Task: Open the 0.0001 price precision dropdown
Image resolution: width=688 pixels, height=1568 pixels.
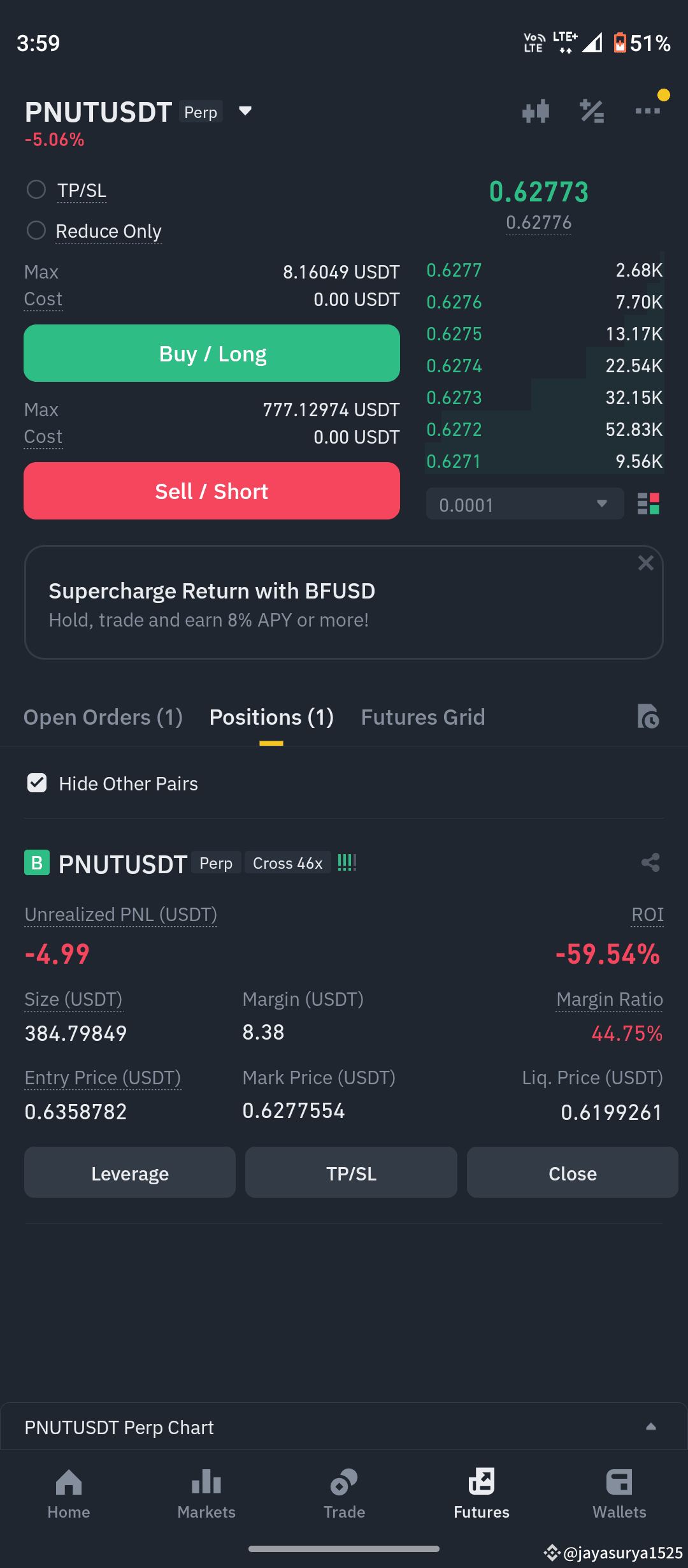Action: coord(525,504)
